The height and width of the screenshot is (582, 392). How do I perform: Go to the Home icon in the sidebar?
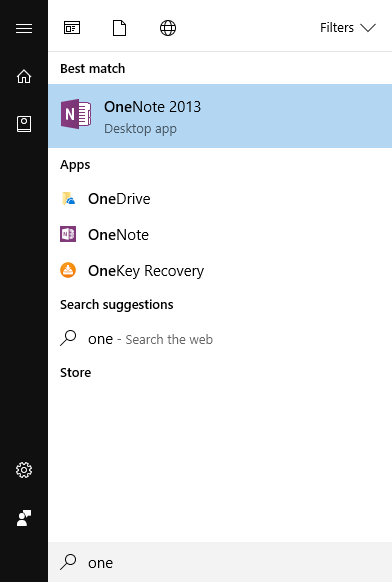[24, 76]
